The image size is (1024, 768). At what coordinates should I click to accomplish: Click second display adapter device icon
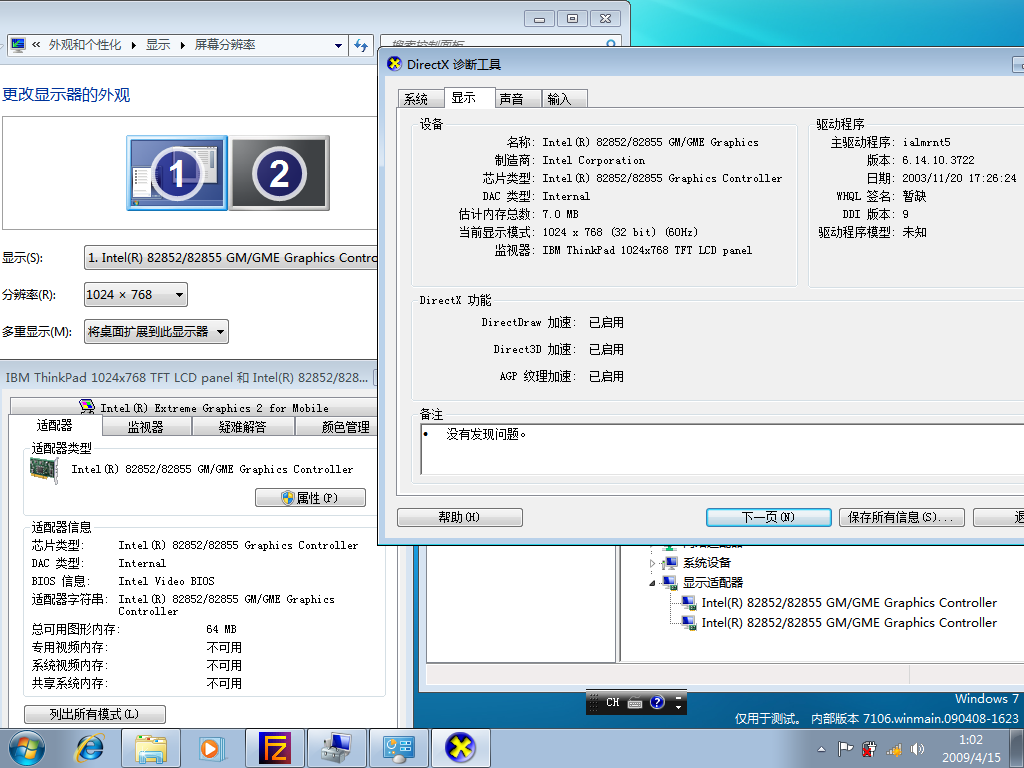(689, 623)
